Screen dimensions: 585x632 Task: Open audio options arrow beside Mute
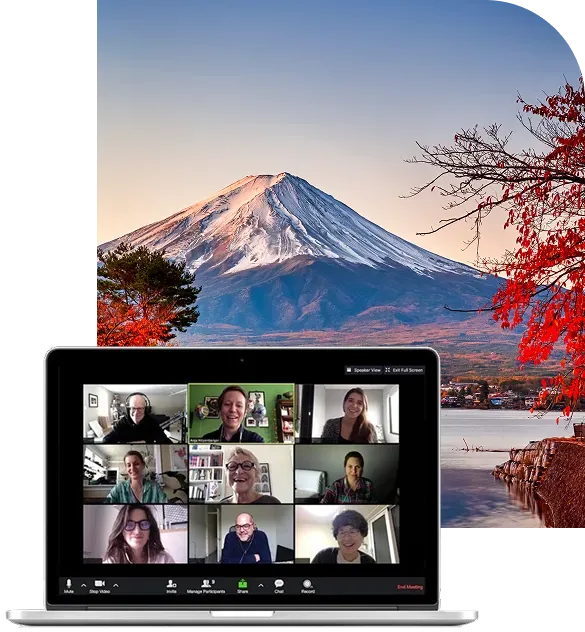click(83, 585)
